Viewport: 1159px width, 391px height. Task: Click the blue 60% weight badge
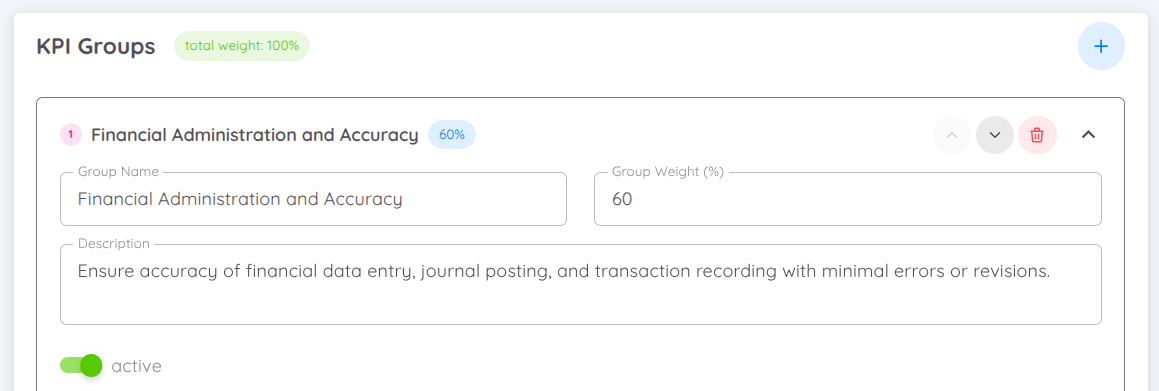[x=452, y=135]
